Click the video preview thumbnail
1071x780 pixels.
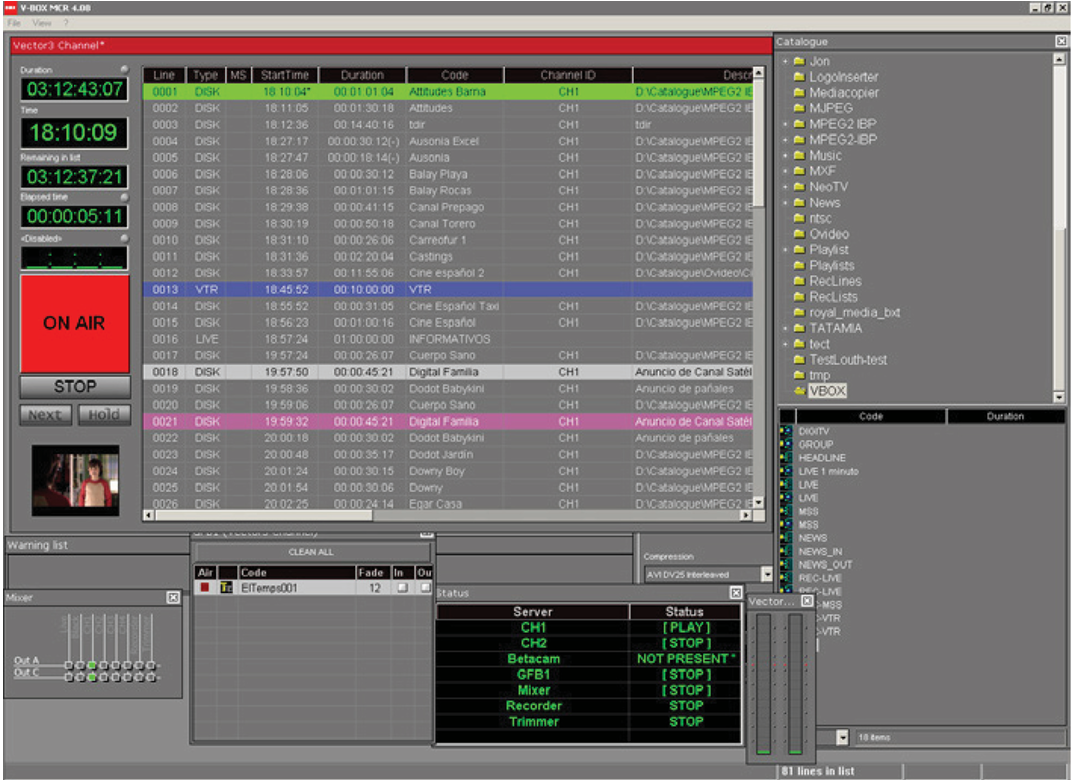[75, 481]
